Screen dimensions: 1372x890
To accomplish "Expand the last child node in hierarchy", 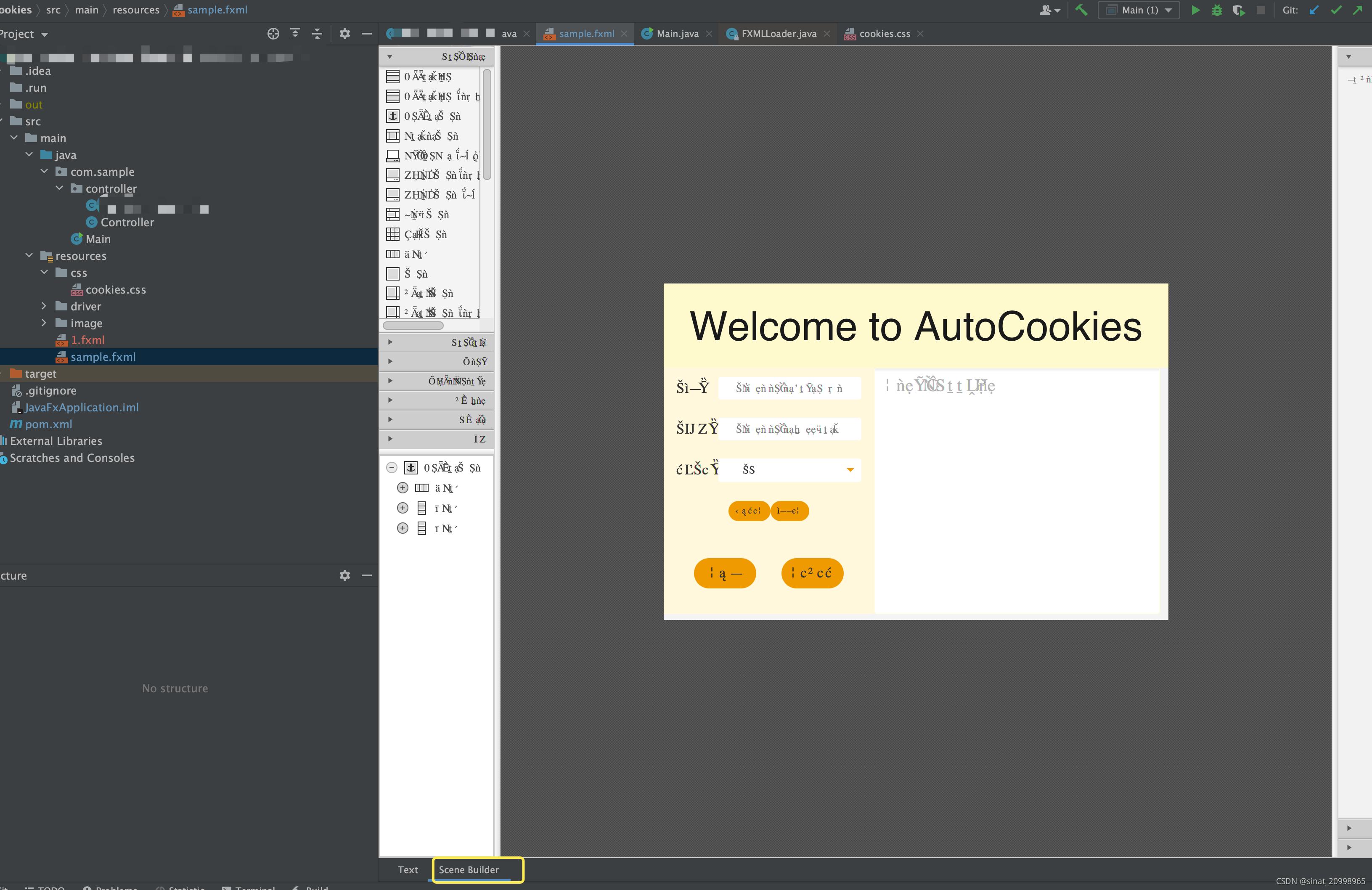I will (x=403, y=528).
